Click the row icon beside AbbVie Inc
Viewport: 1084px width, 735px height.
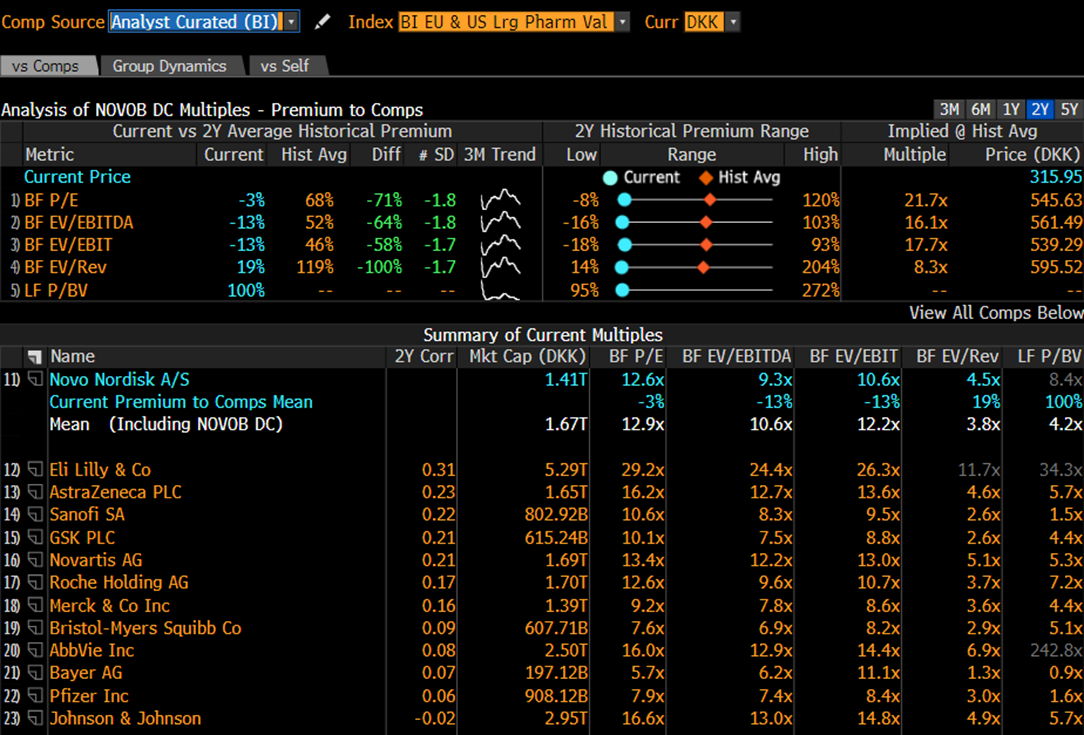coord(35,651)
